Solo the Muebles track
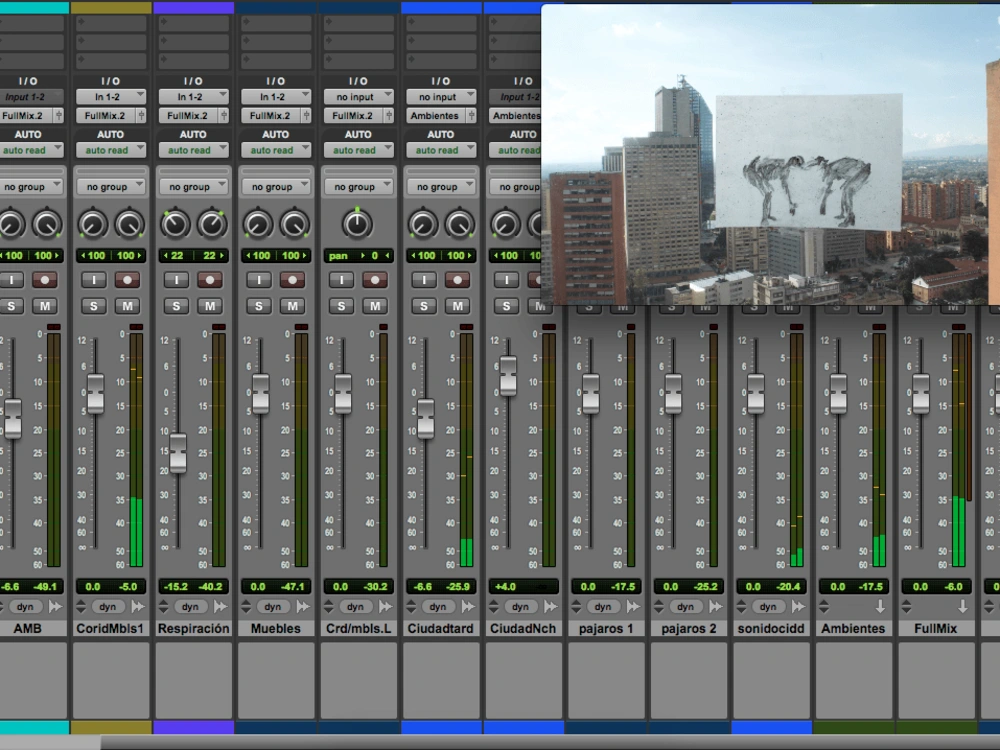The image size is (1000, 750). click(x=259, y=306)
